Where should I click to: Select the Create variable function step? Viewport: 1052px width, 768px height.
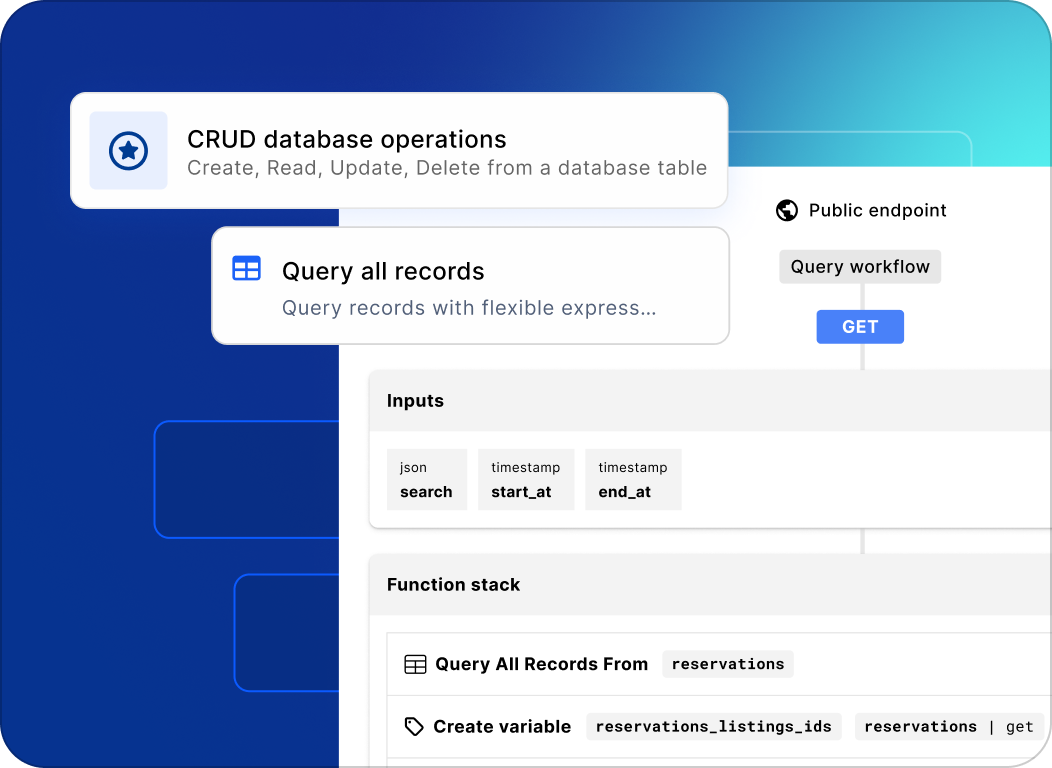tap(501, 727)
